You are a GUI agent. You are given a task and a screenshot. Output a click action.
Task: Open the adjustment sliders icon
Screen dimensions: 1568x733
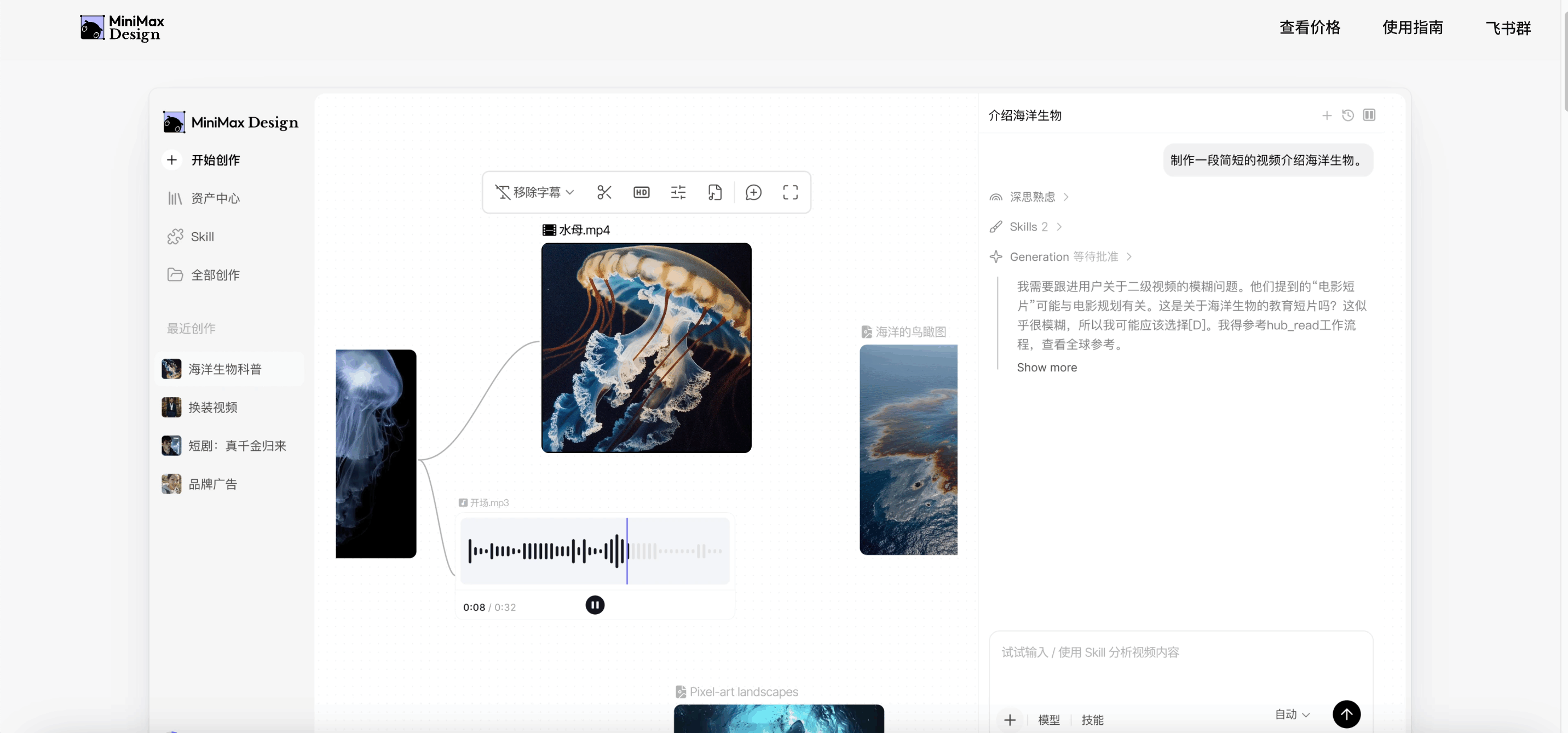coord(678,192)
